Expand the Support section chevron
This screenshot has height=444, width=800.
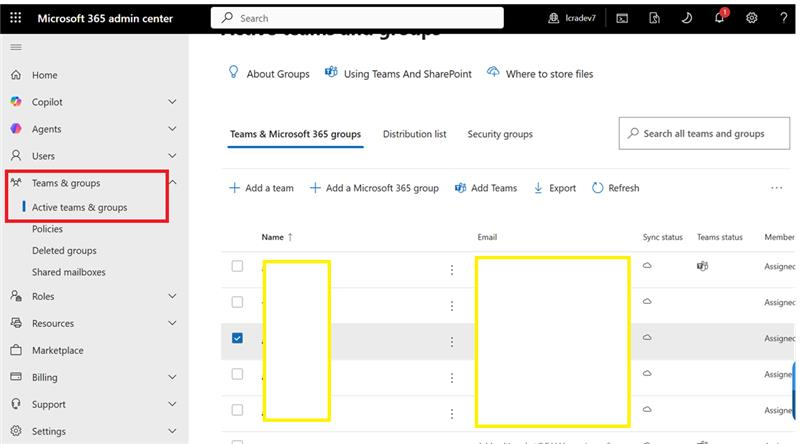click(172, 404)
